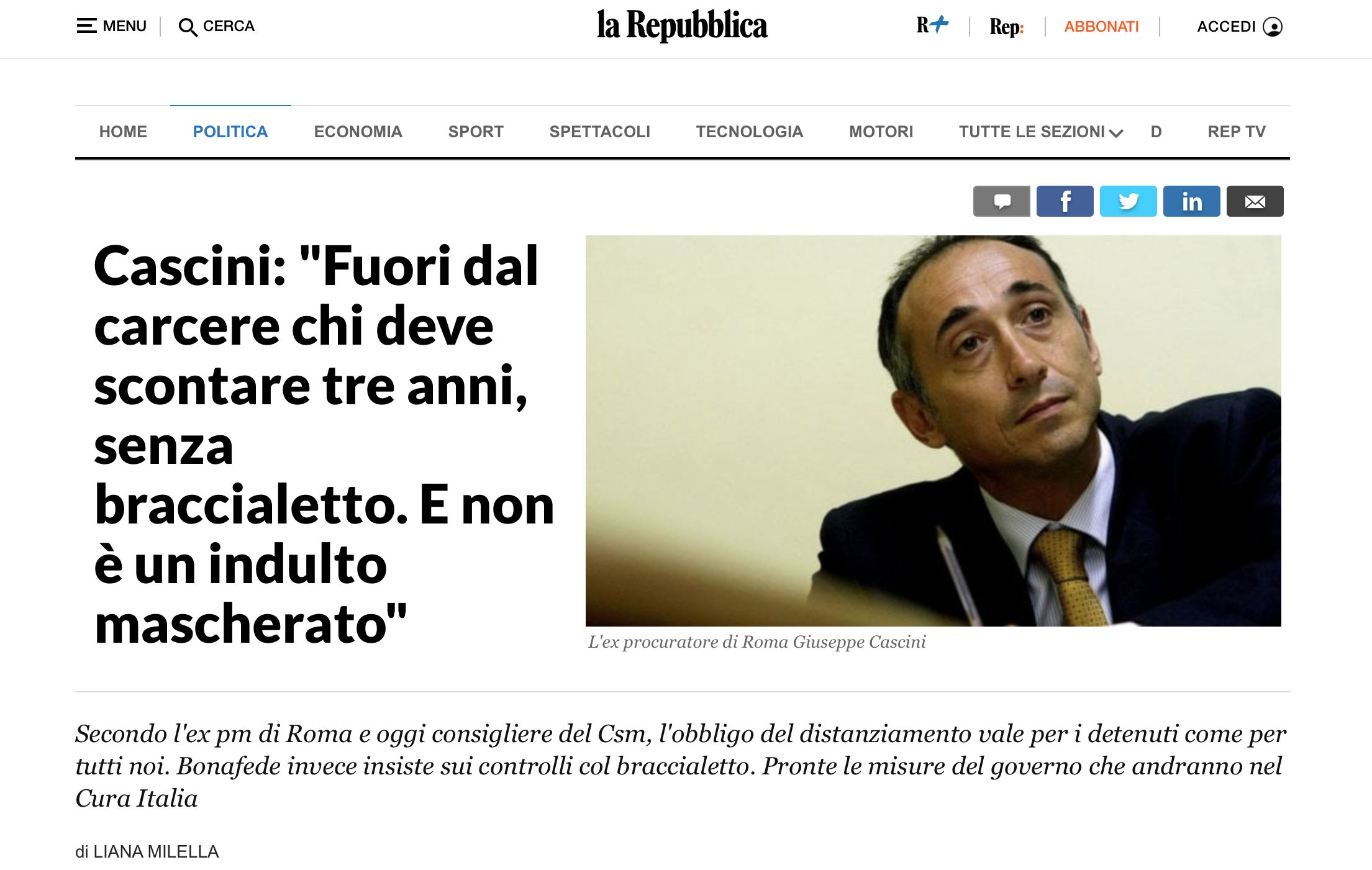Switch to the POLITICA tab

tap(230, 132)
